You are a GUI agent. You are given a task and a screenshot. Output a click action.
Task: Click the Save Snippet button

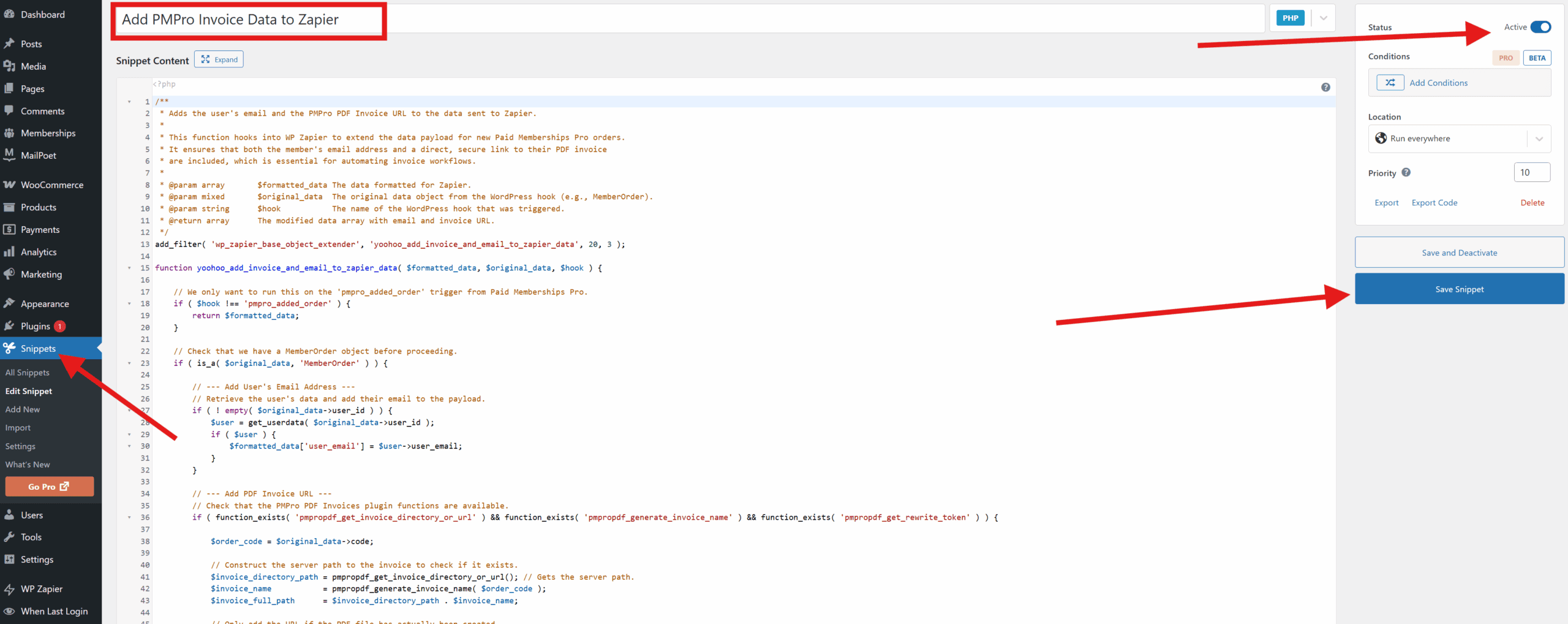1459,289
